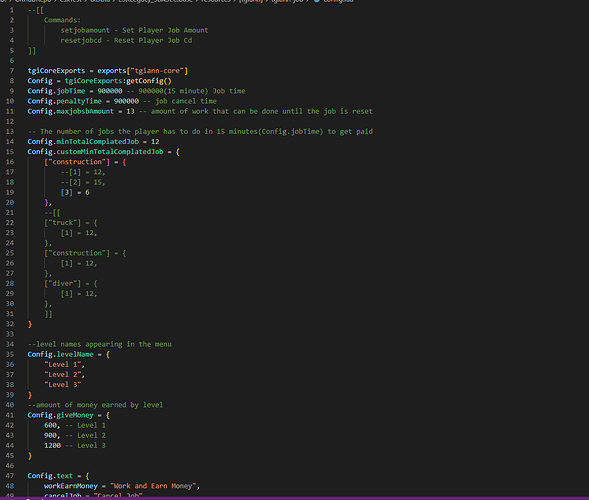Viewport: 589px width, 500px height.
Task: Click gutter line number 41
Action: [x=10, y=415]
